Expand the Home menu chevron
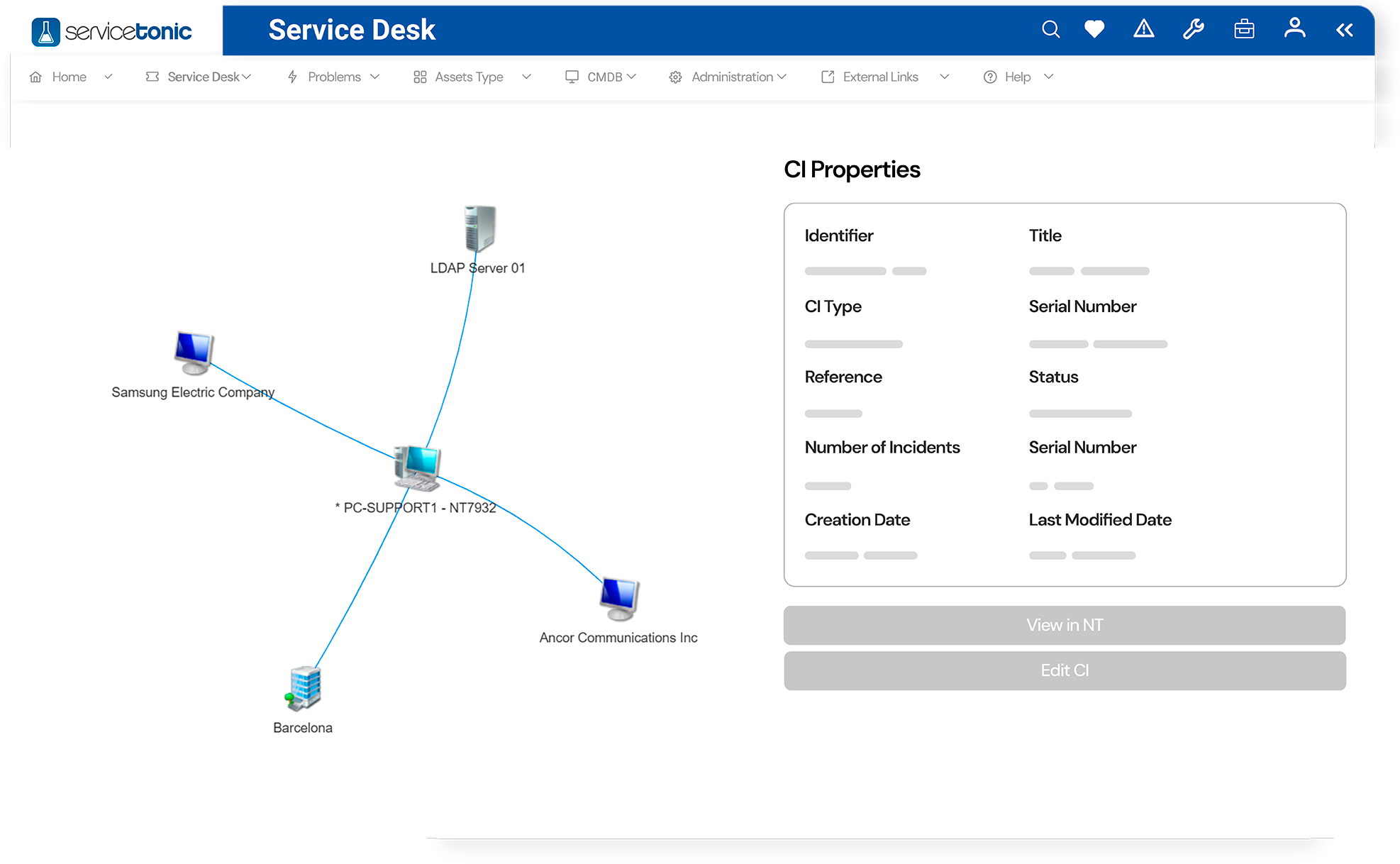 [109, 77]
